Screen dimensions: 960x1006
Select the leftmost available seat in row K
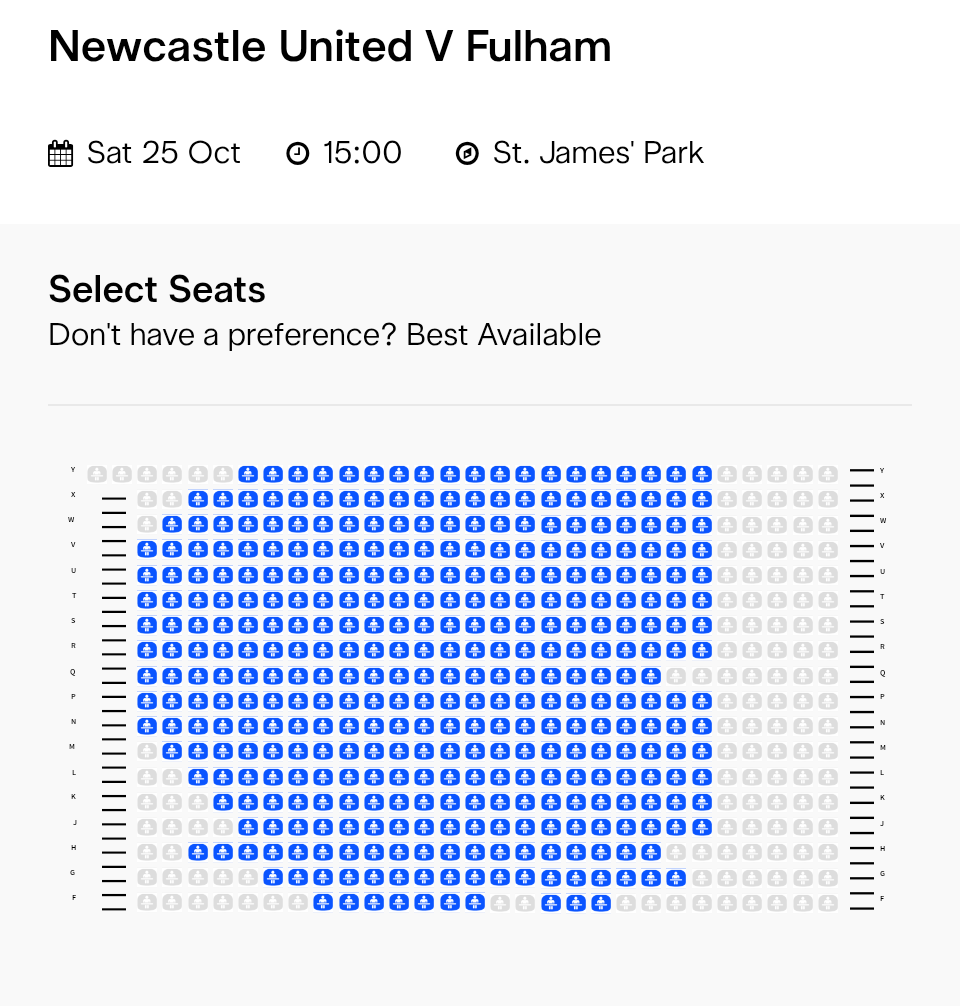pos(222,802)
